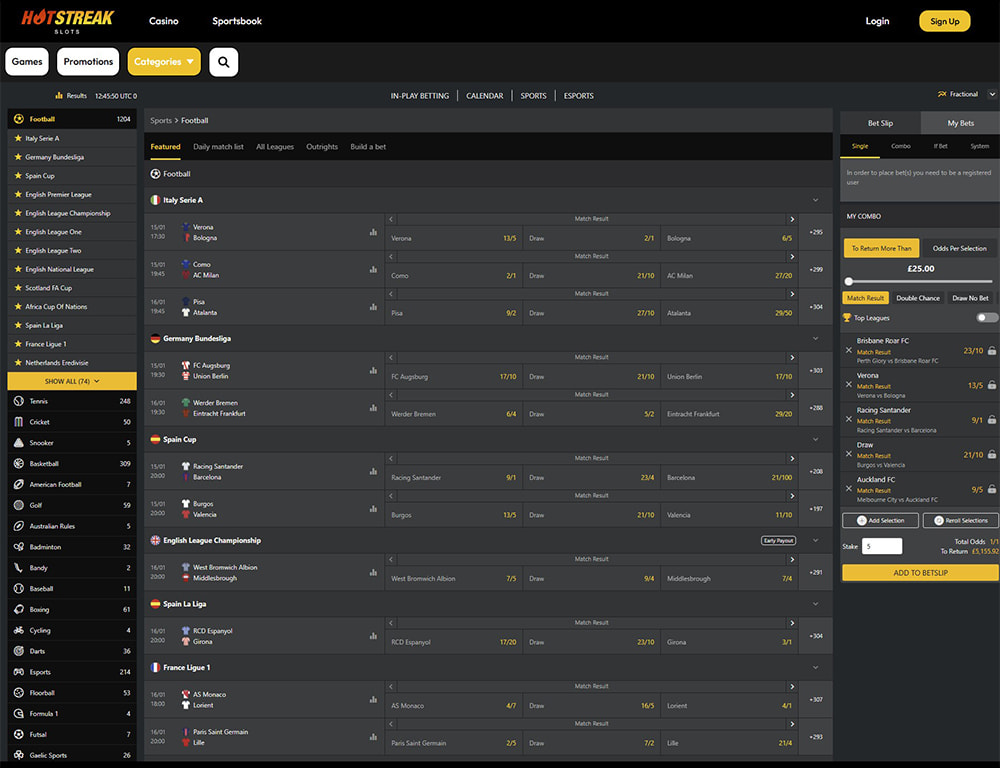Open stats icon for Verona vs Bologna

click(373, 232)
